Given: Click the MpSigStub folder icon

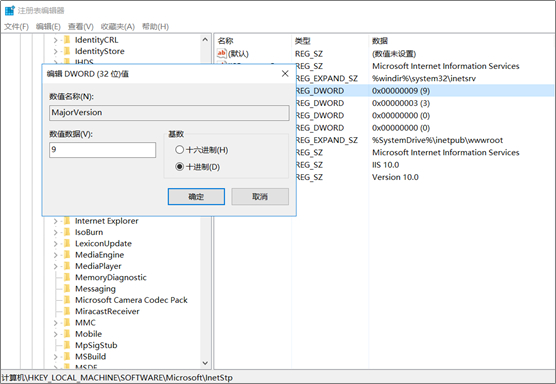Looking at the screenshot, I should pos(67,345).
